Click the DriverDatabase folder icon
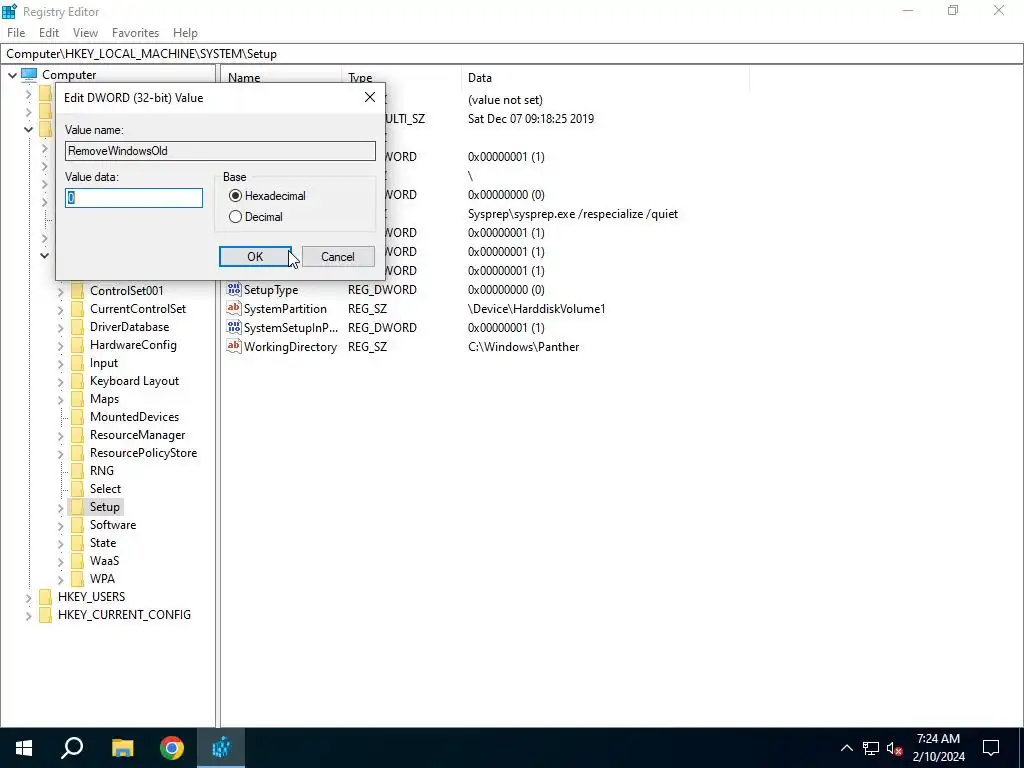The height and width of the screenshot is (768, 1024). (x=77, y=327)
